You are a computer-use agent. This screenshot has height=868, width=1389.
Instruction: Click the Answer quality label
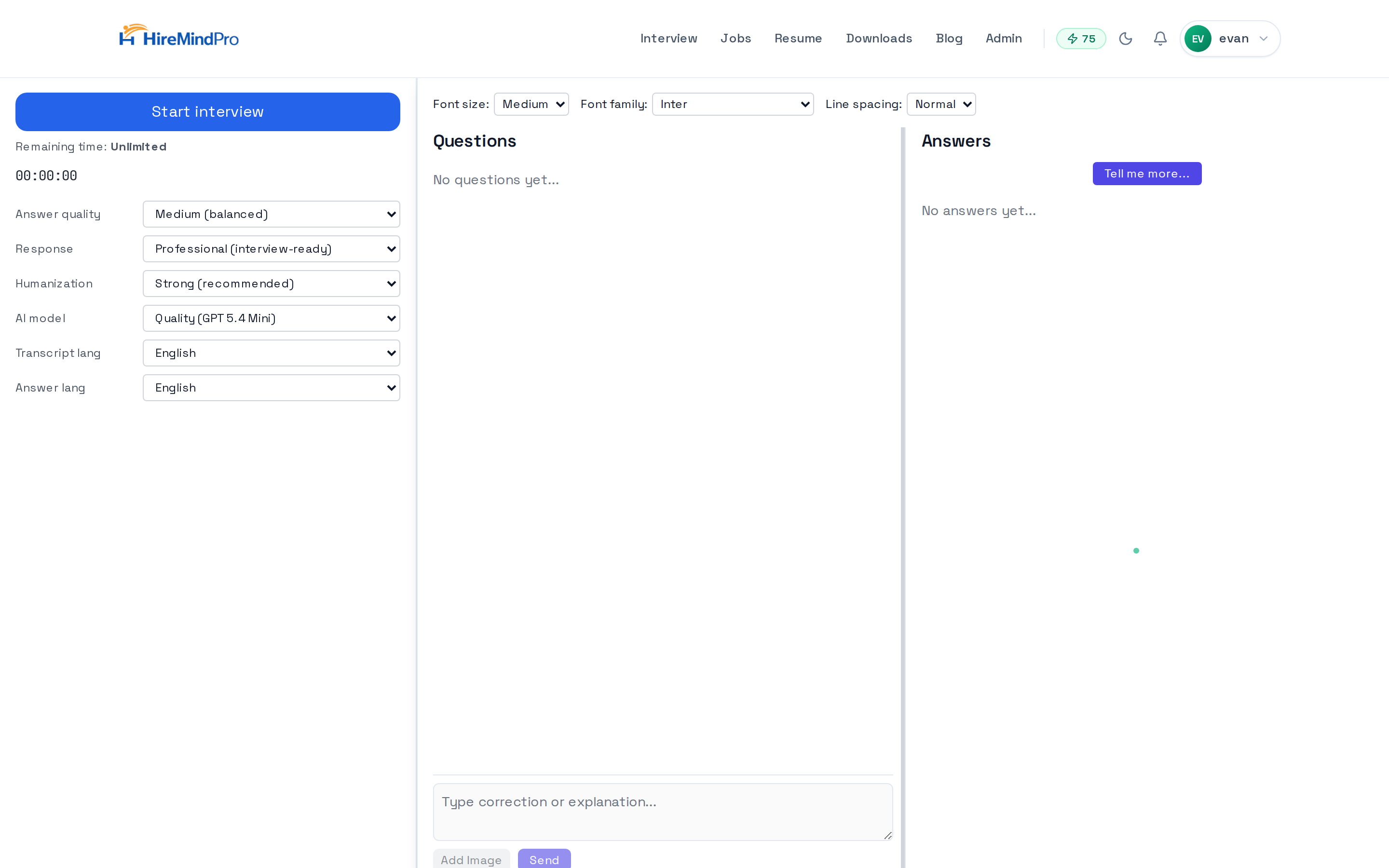tap(58, 214)
